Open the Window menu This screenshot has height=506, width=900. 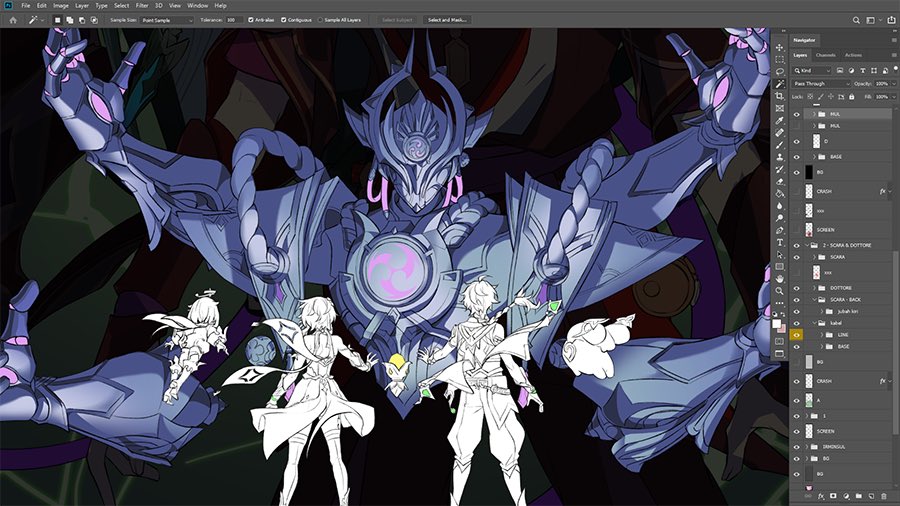click(x=197, y=6)
